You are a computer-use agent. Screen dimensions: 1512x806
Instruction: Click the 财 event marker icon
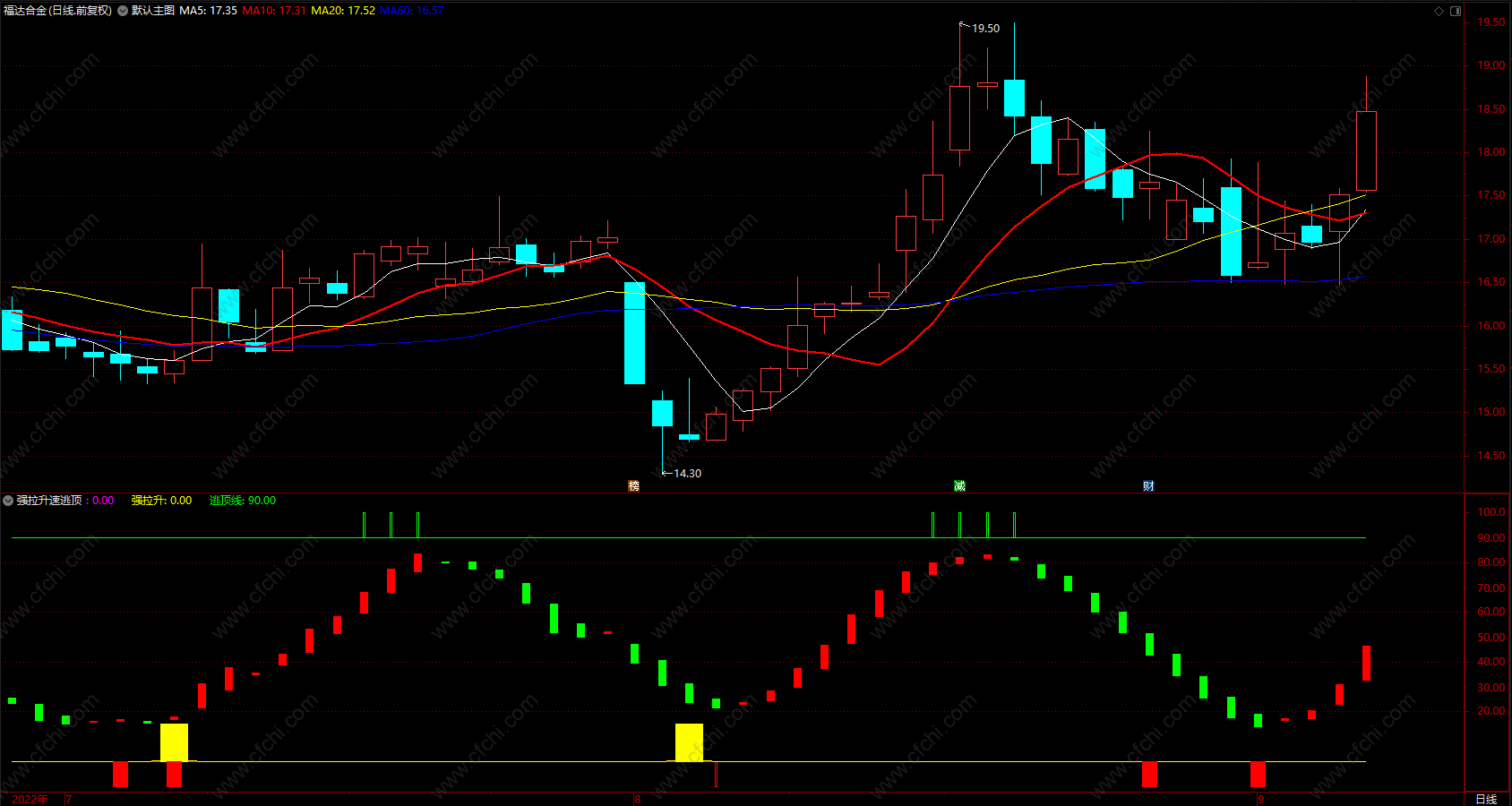click(x=1148, y=486)
